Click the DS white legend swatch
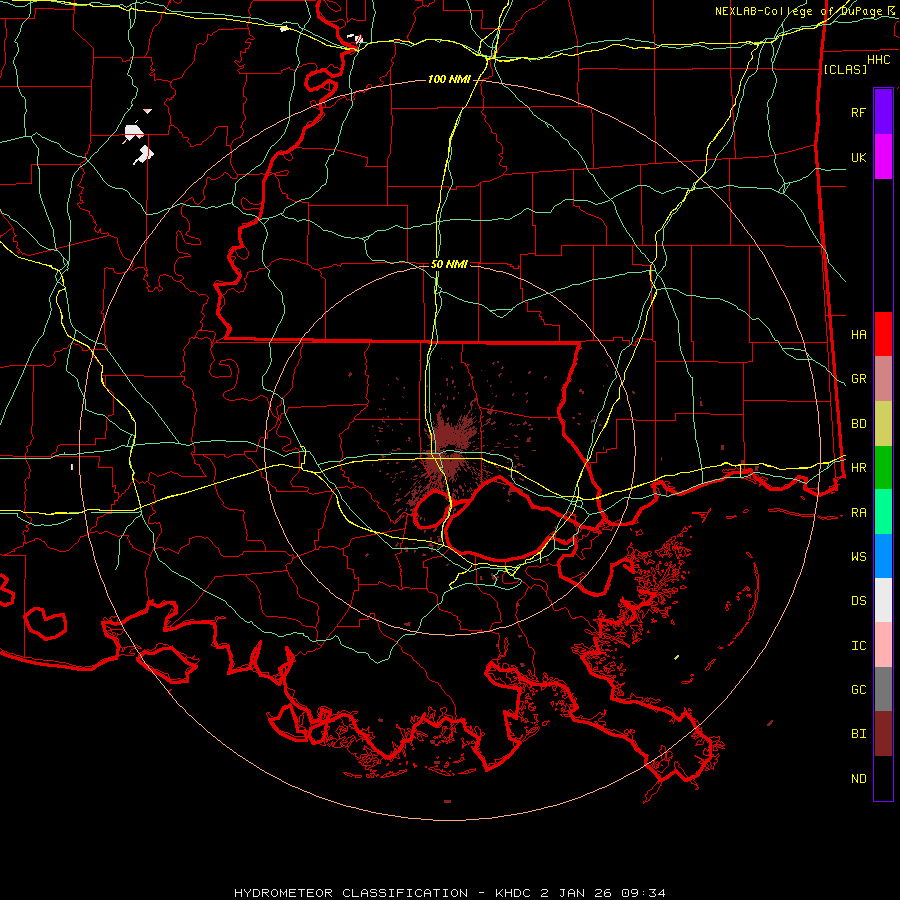The width and height of the screenshot is (900, 900). point(883,600)
